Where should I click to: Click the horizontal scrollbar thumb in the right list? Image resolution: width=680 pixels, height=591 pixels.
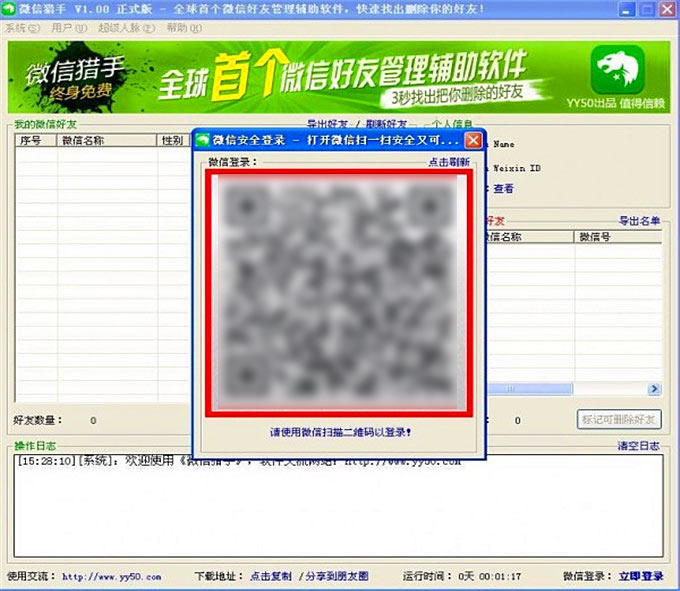[x=529, y=389]
